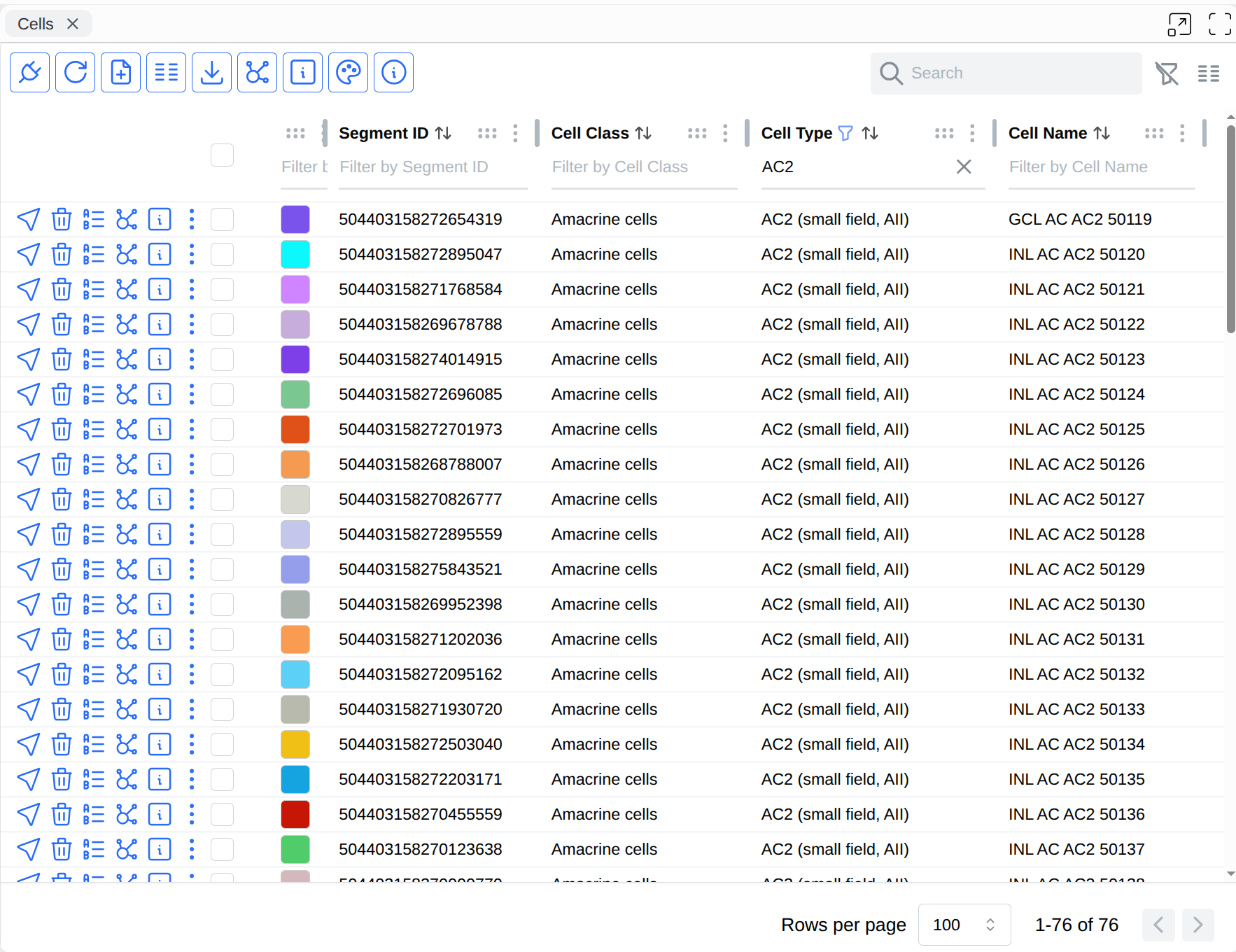
Task: Click the Cell Type filter funnel icon
Action: (845, 133)
